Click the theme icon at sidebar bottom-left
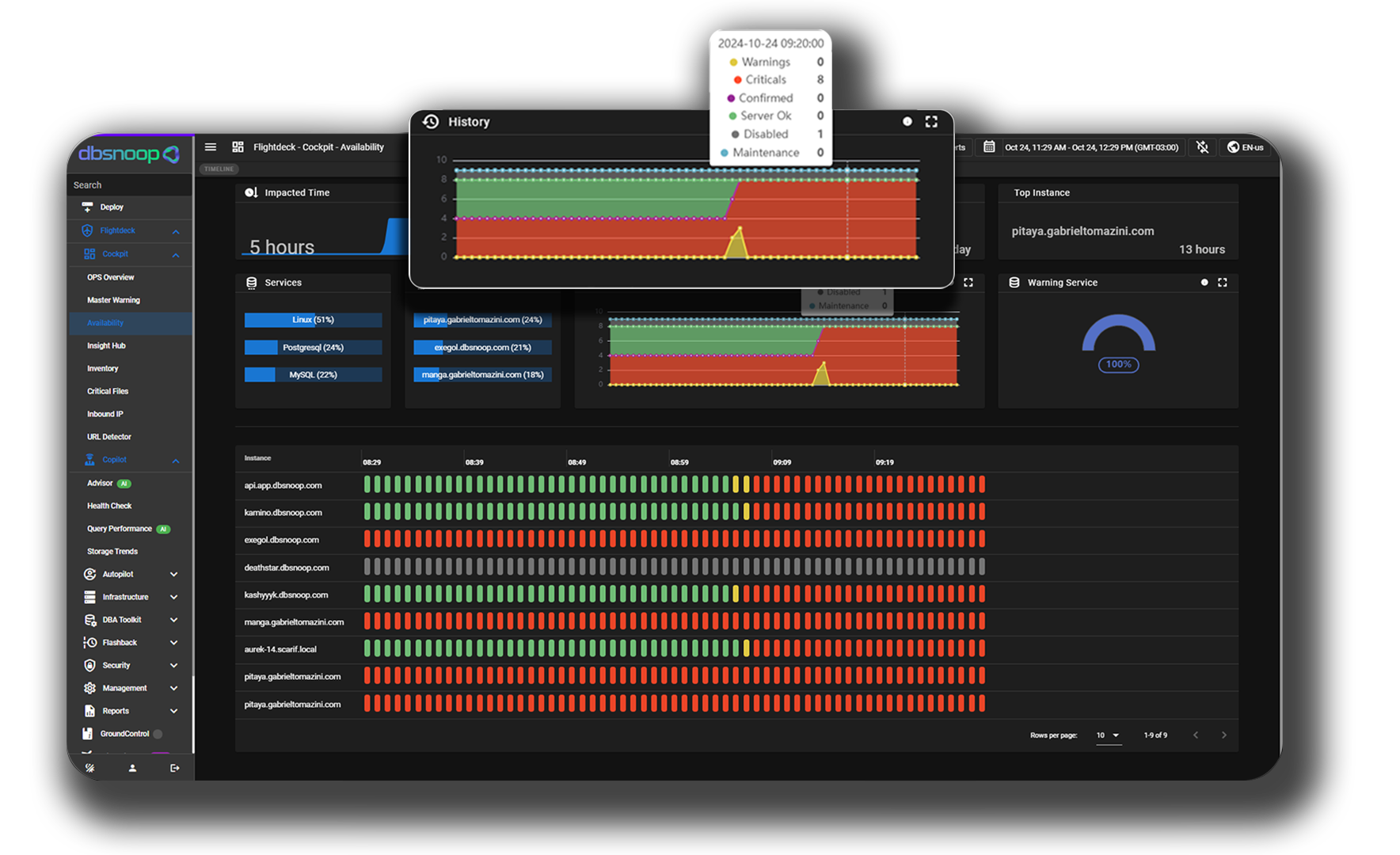 click(x=90, y=768)
